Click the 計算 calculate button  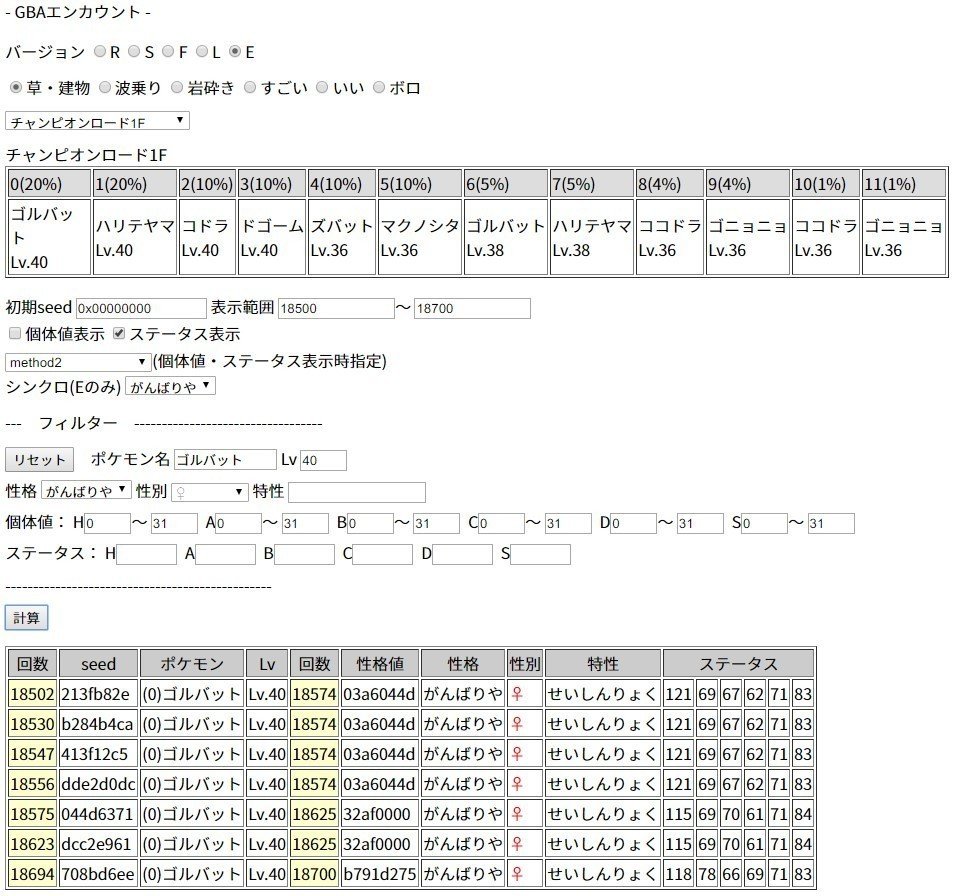(x=26, y=618)
